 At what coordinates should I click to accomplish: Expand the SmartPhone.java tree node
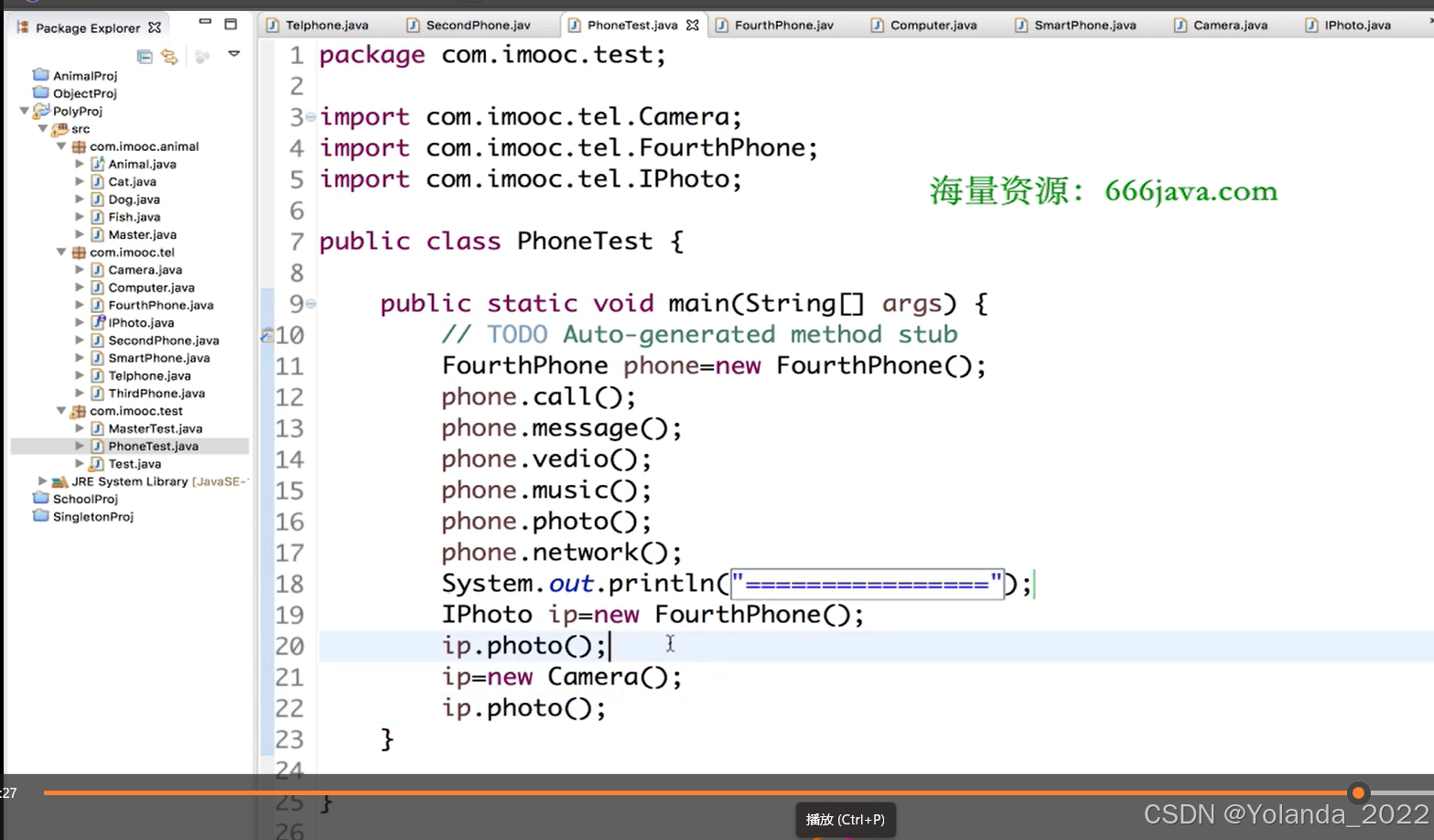pyautogui.click(x=80, y=358)
